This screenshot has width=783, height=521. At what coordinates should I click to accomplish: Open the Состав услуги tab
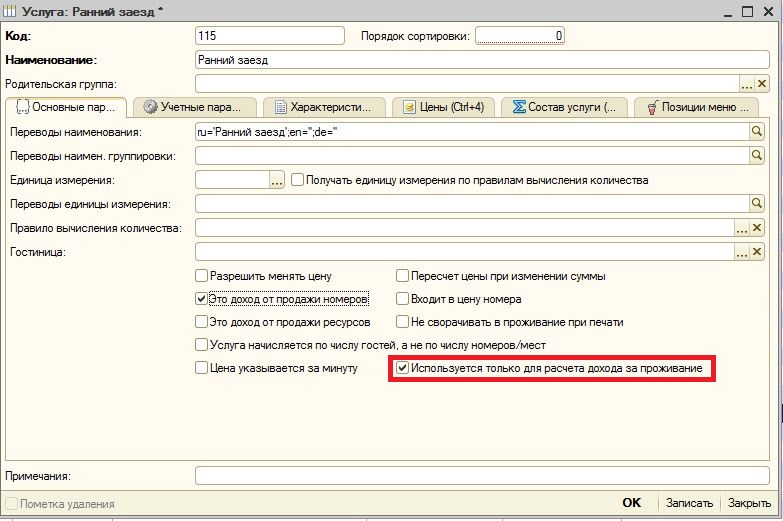tap(563, 107)
